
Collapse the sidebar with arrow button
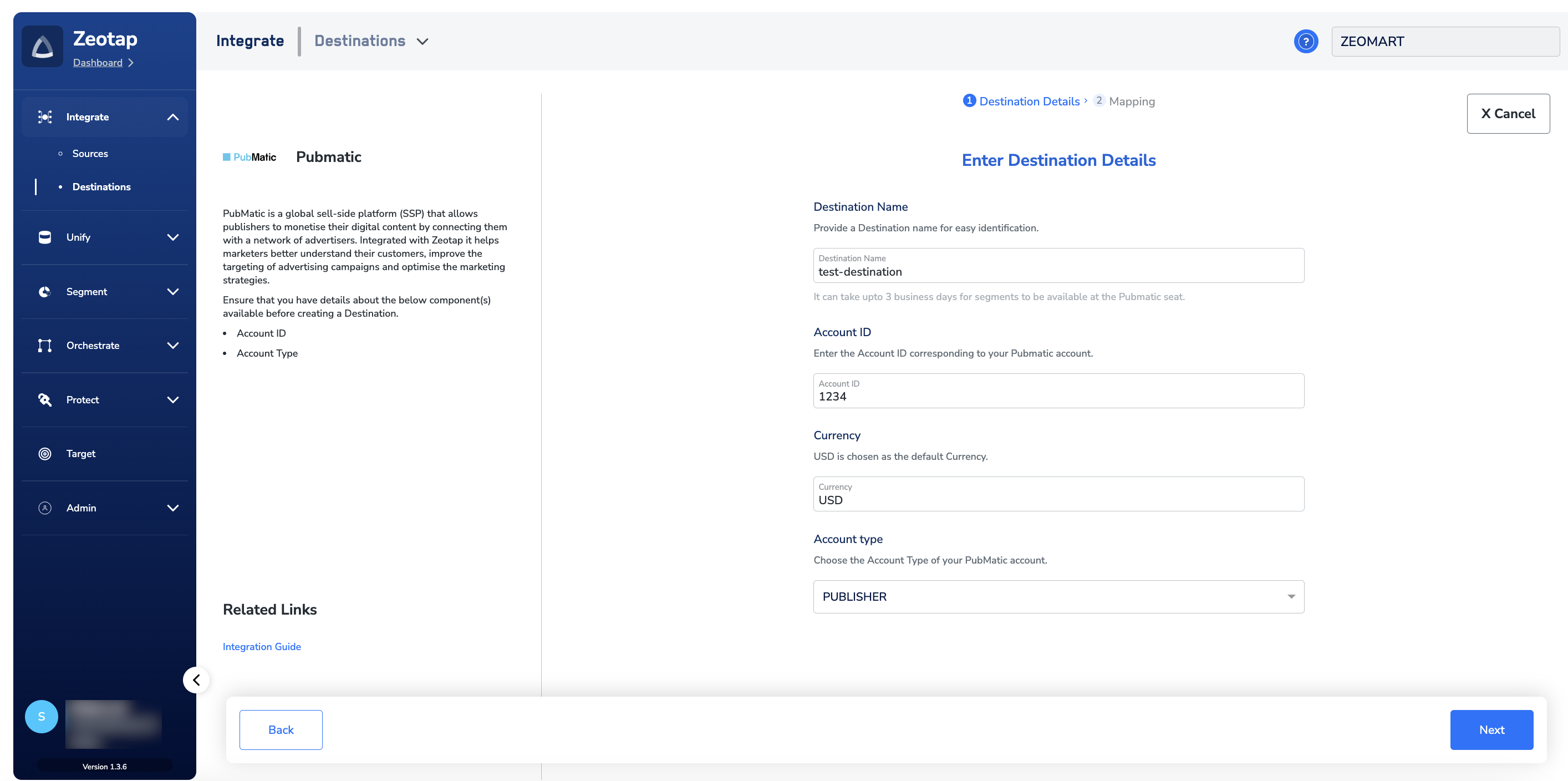point(196,680)
